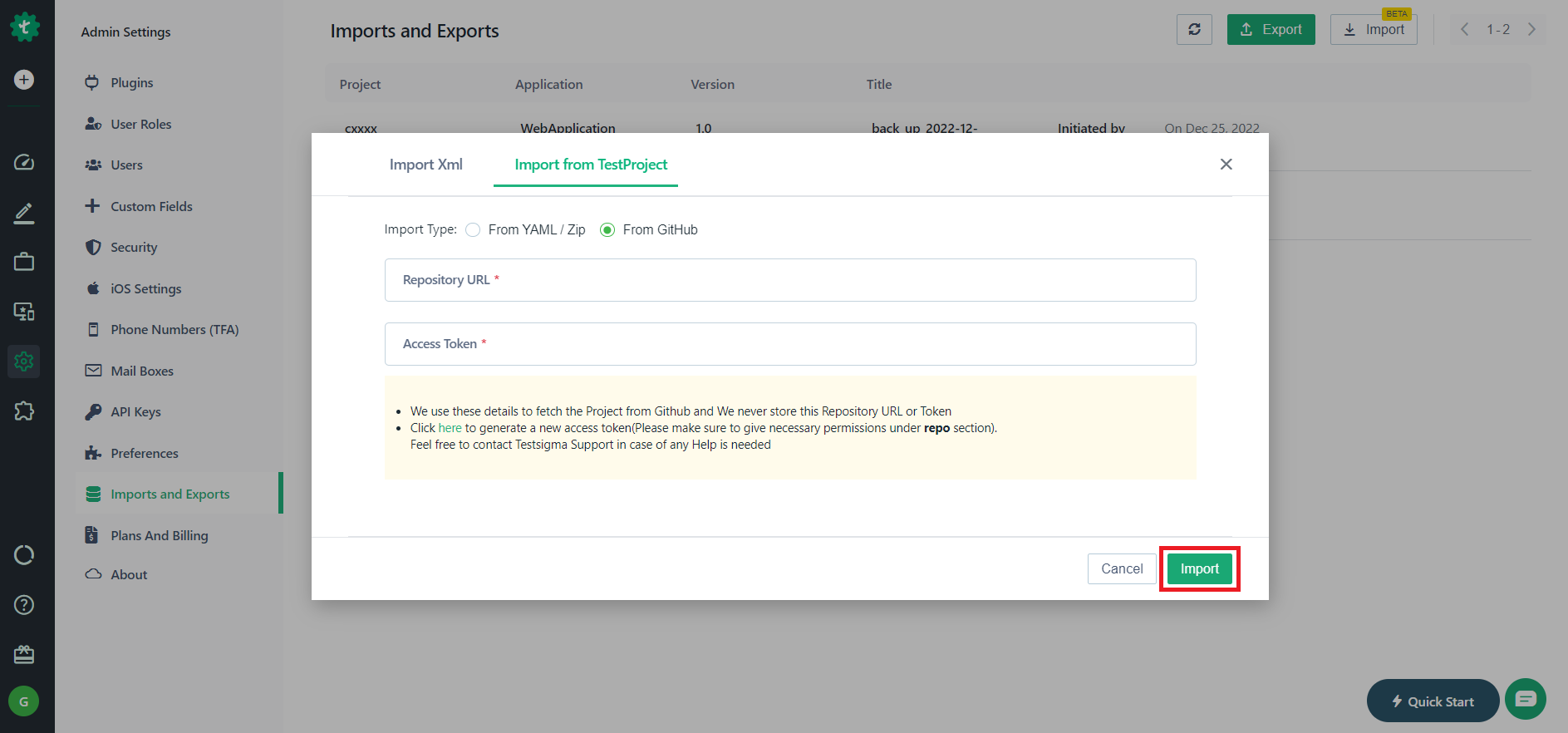Image resolution: width=1568 pixels, height=733 pixels.
Task: Click the iOS Settings apple icon
Action: click(93, 288)
